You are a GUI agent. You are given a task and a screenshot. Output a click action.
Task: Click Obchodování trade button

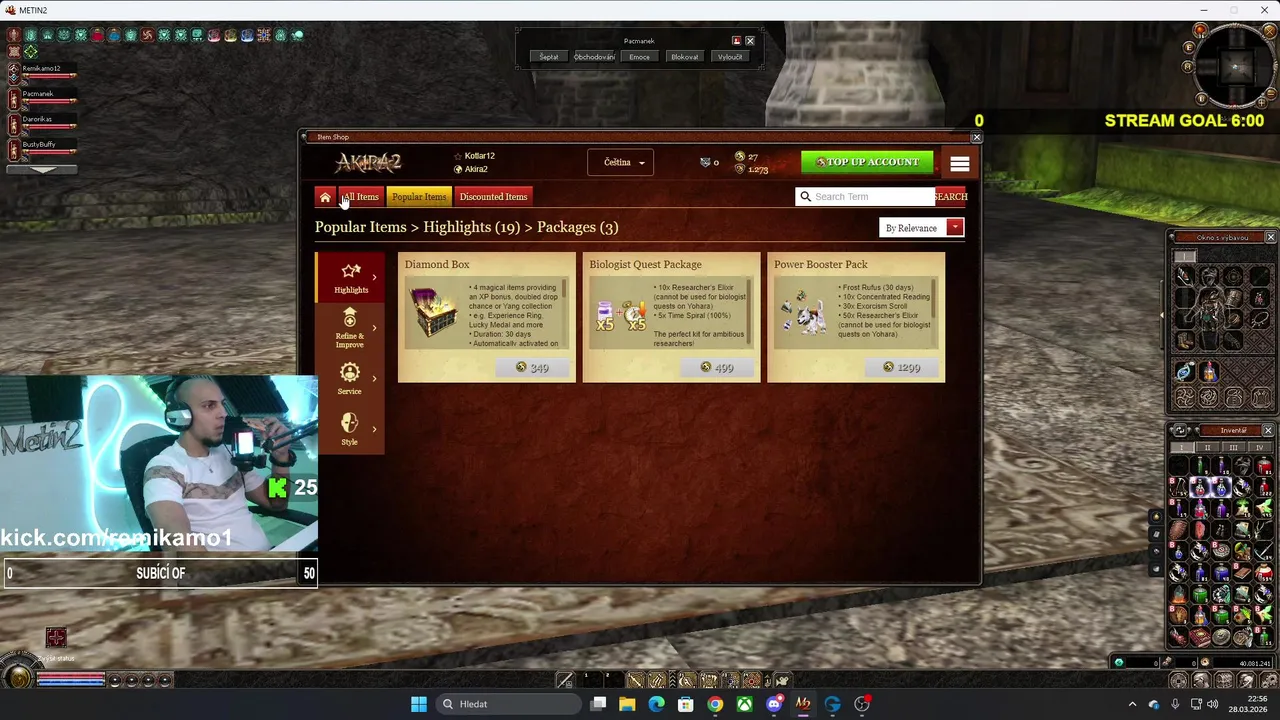(x=594, y=57)
